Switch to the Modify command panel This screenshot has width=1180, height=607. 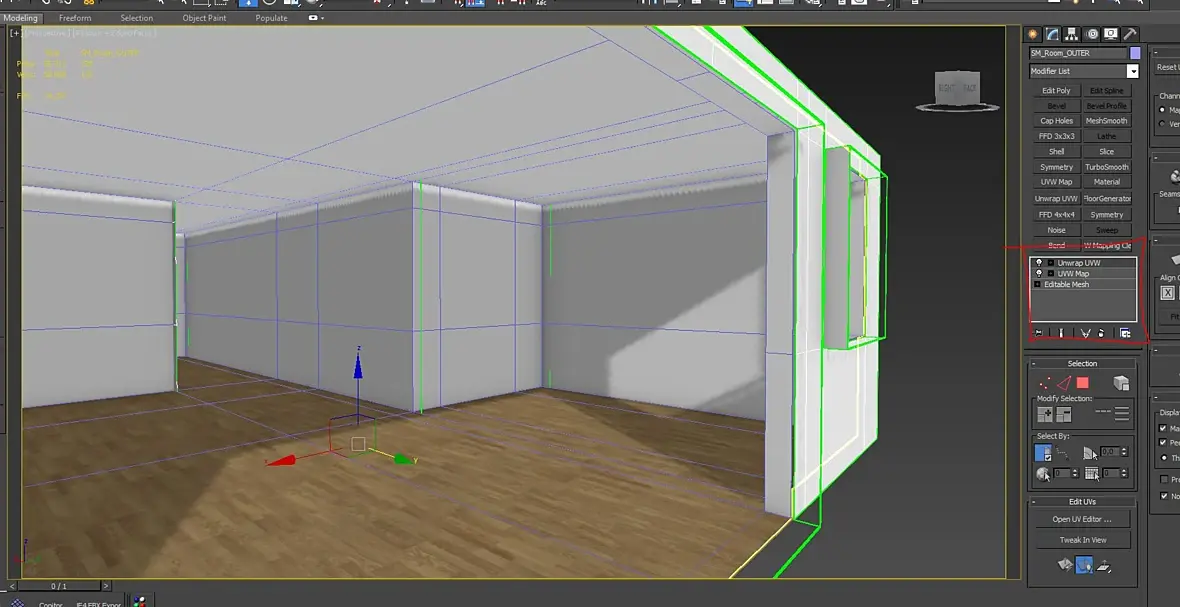pyautogui.click(x=1052, y=34)
